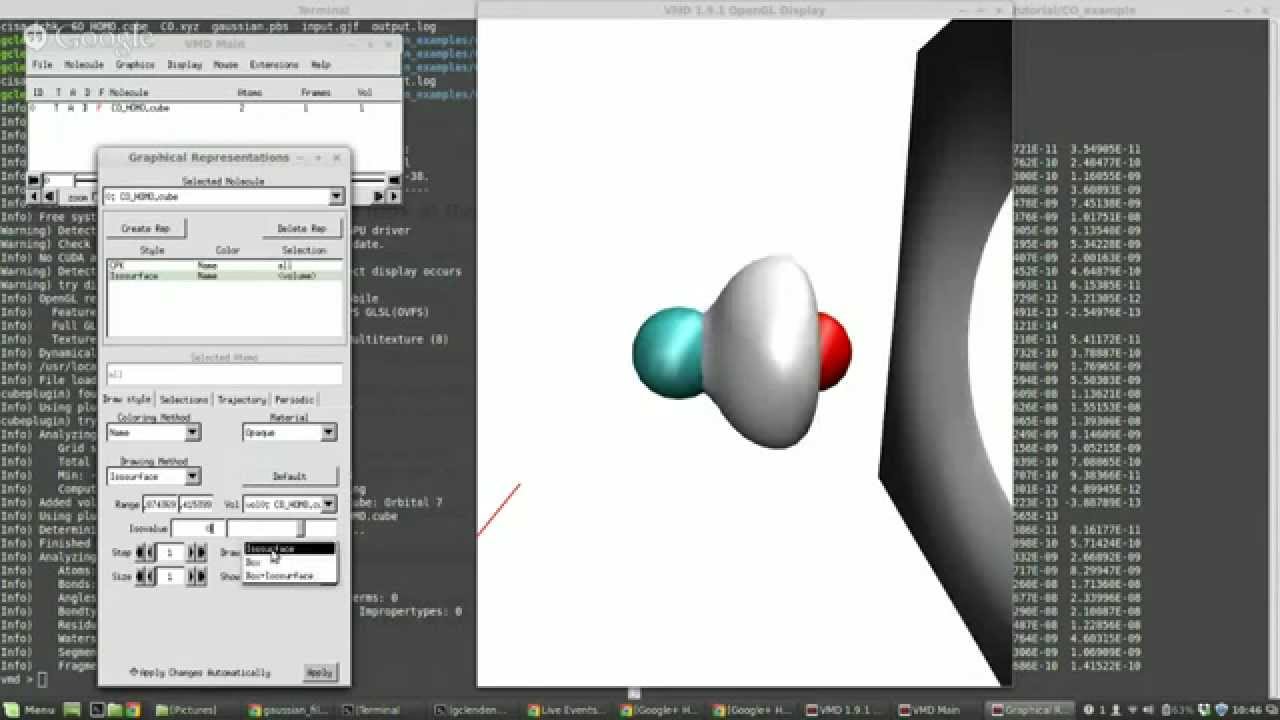Click the Delete Rep button
This screenshot has width=1280, height=720.
pyautogui.click(x=302, y=228)
